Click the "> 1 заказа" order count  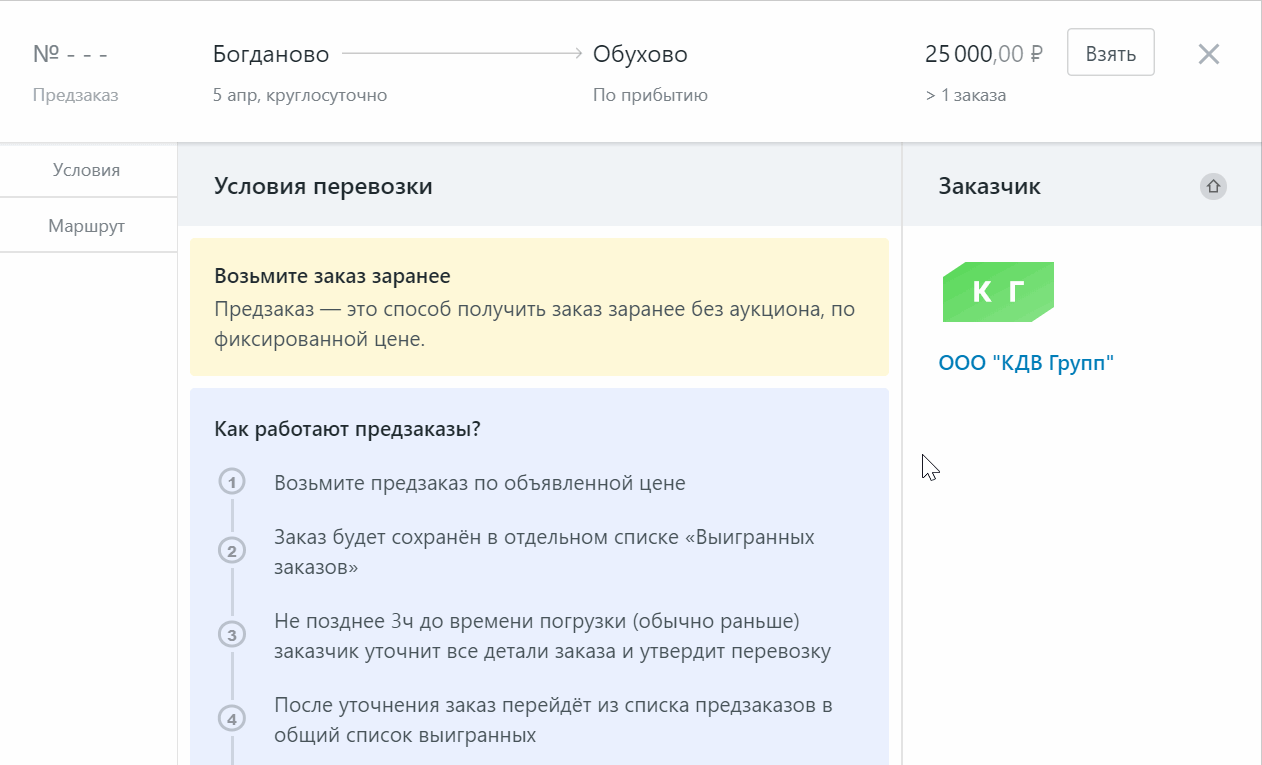(x=965, y=96)
